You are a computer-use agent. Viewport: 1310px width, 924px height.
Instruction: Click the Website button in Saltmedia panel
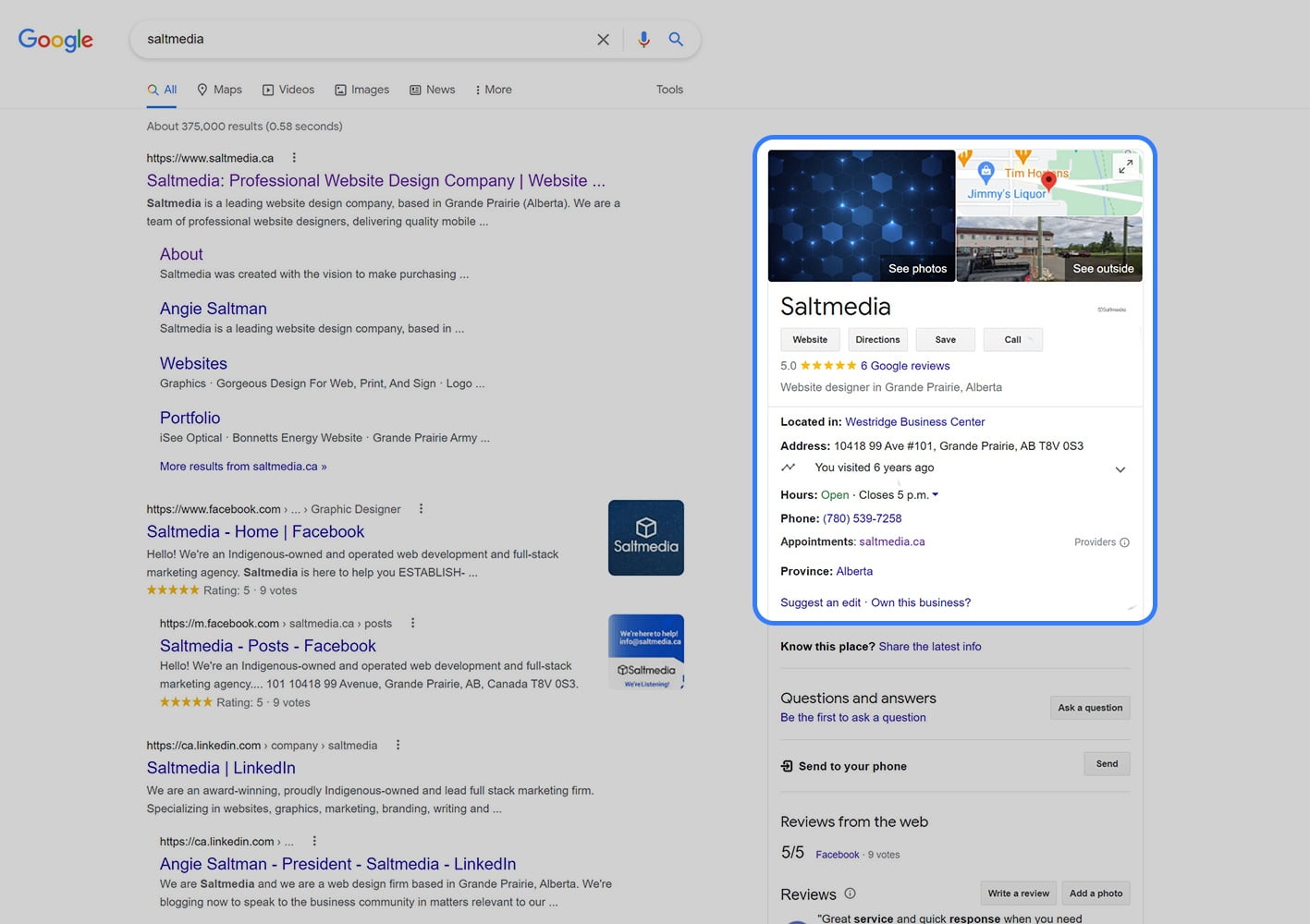click(810, 340)
